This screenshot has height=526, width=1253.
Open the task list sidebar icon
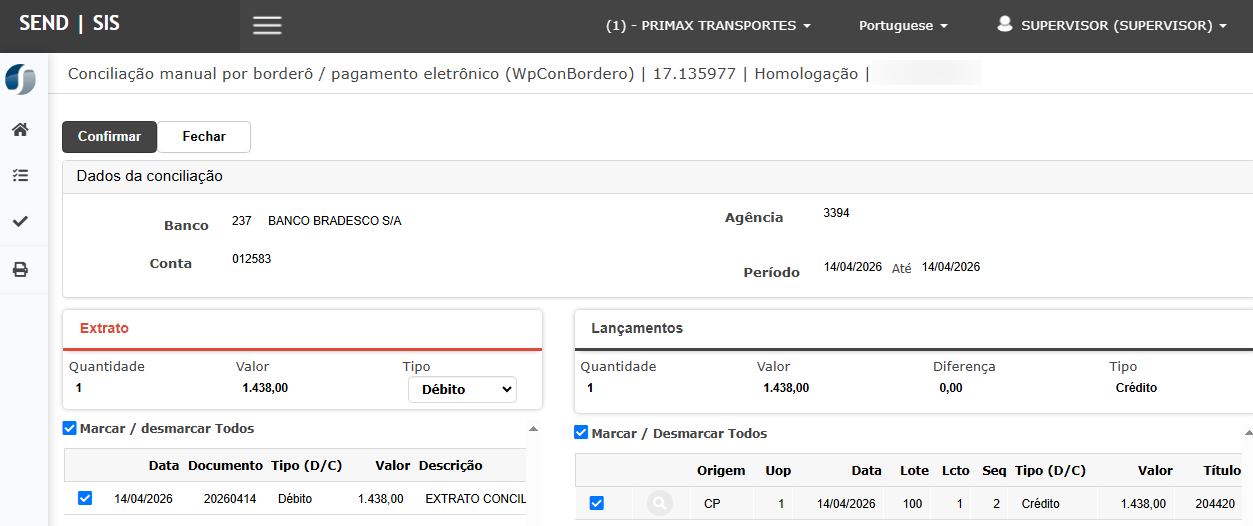pos(20,176)
